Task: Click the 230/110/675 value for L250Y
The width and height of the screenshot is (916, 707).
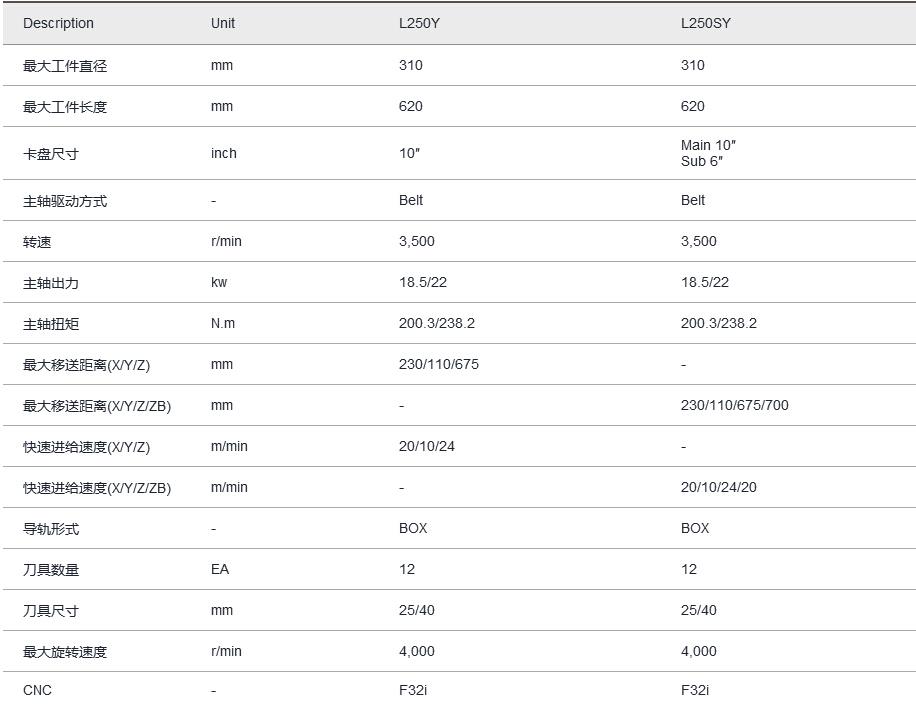Action: pyautogui.click(x=438, y=364)
